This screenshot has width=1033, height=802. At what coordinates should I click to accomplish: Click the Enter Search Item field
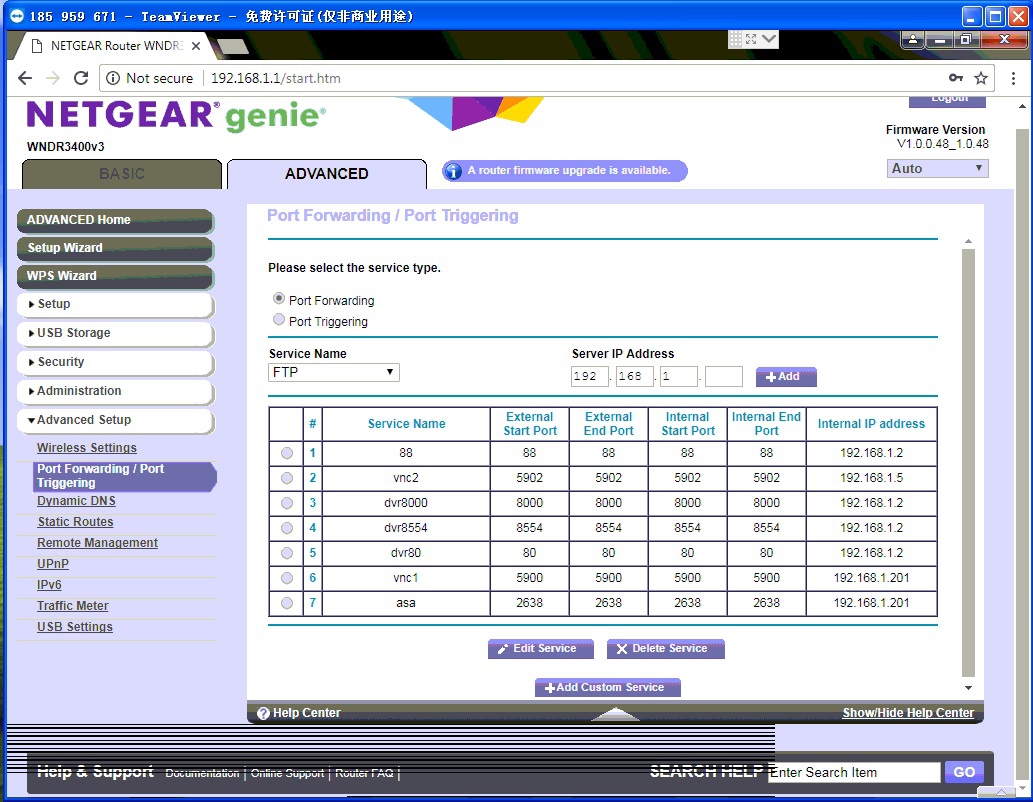tap(854, 772)
